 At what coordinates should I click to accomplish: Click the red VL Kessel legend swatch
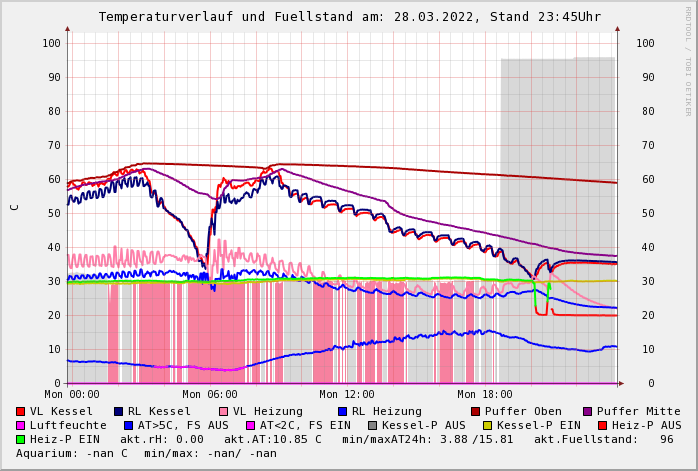click(20, 411)
